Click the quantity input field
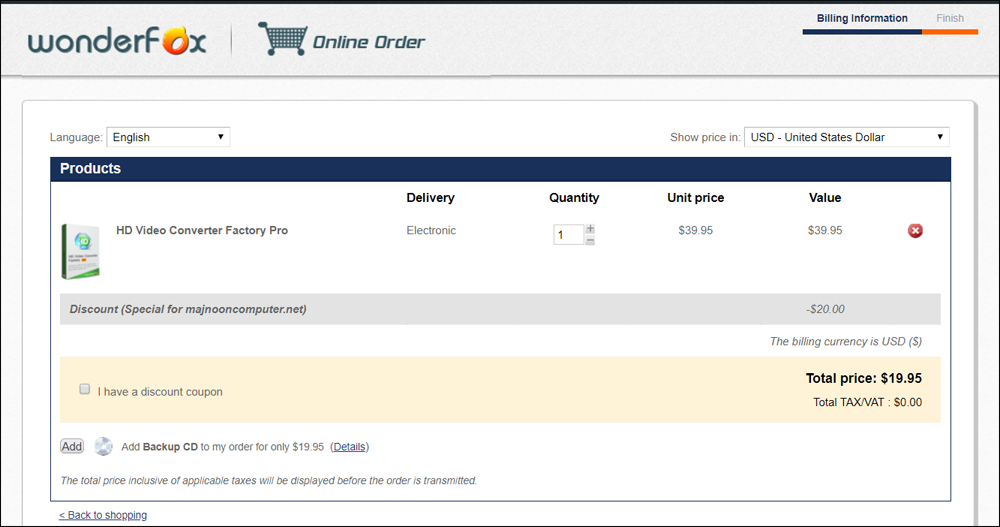 point(568,235)
